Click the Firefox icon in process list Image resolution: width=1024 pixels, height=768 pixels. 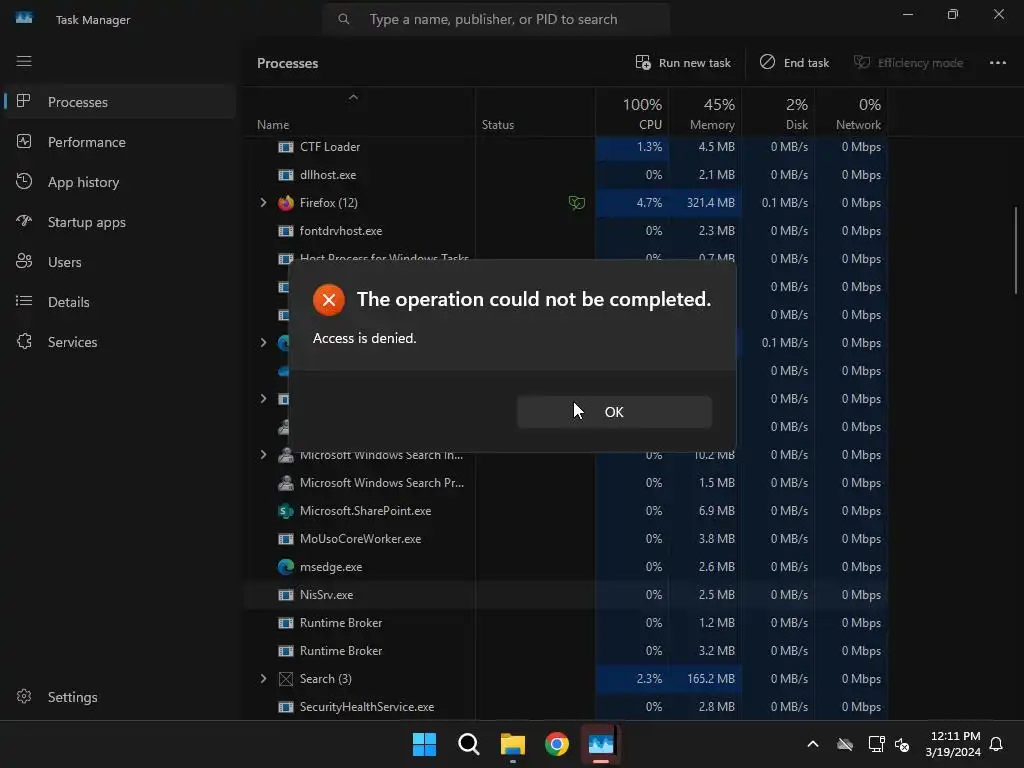click(285, 202)
